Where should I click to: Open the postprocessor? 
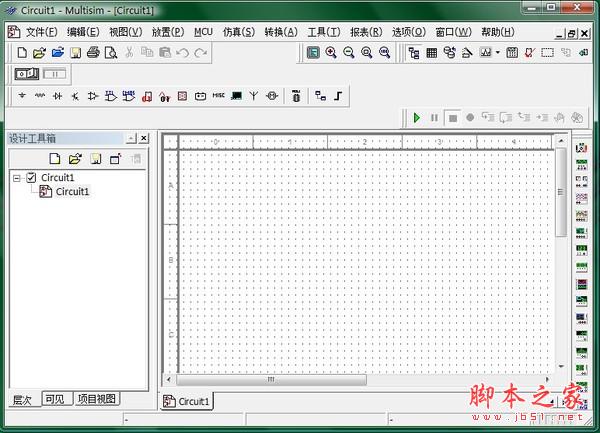(512, 52)
